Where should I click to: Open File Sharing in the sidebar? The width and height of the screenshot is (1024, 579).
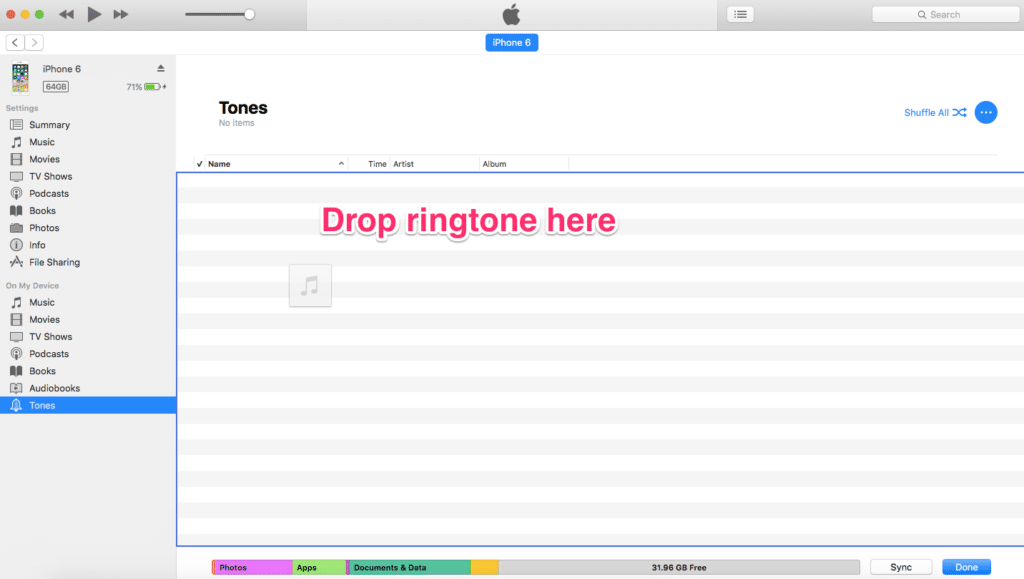coord(54,262)
